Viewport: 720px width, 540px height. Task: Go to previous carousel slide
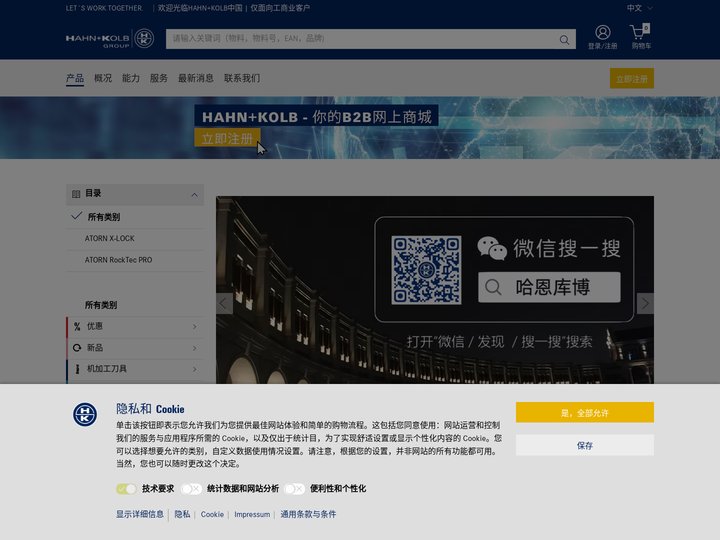(x=224, y=304)
